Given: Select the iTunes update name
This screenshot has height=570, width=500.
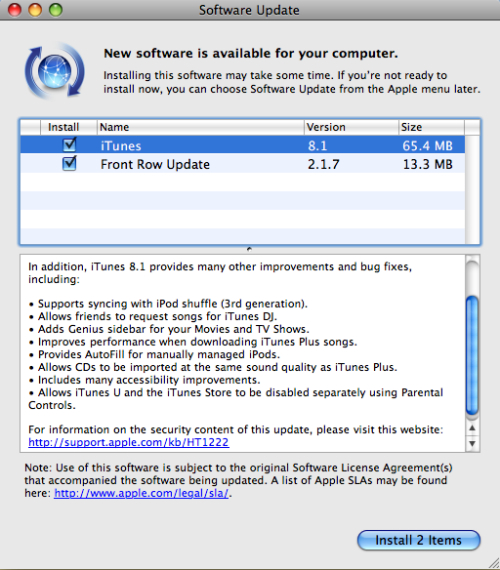Looking at the screenshot, I should tap(121, 146).
